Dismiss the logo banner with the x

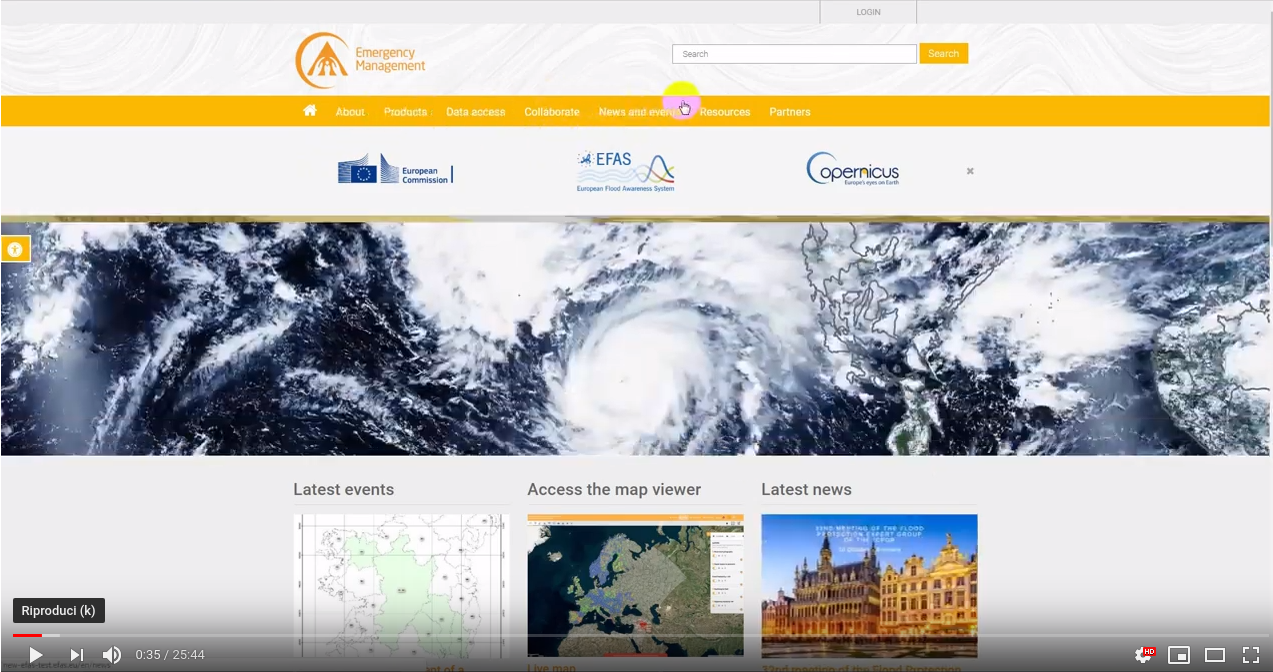coord(969,170)
